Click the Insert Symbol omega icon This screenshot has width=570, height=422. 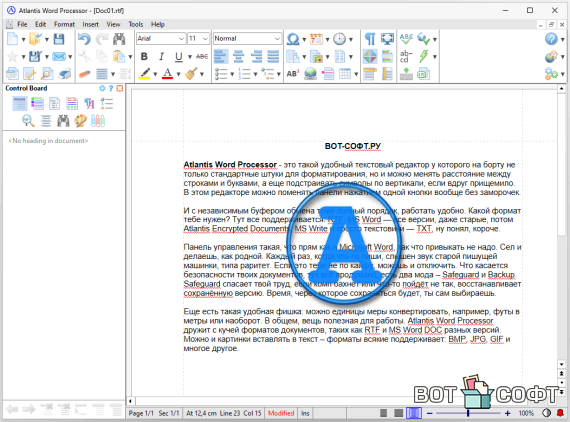(293, 39)
